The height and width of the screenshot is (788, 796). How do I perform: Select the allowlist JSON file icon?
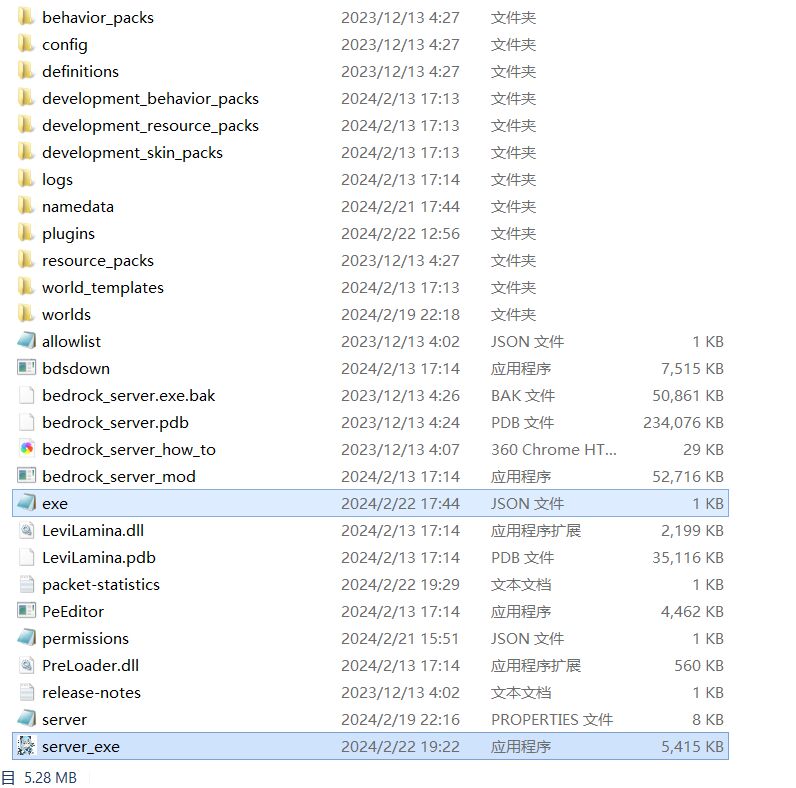[x=26, y=341]
